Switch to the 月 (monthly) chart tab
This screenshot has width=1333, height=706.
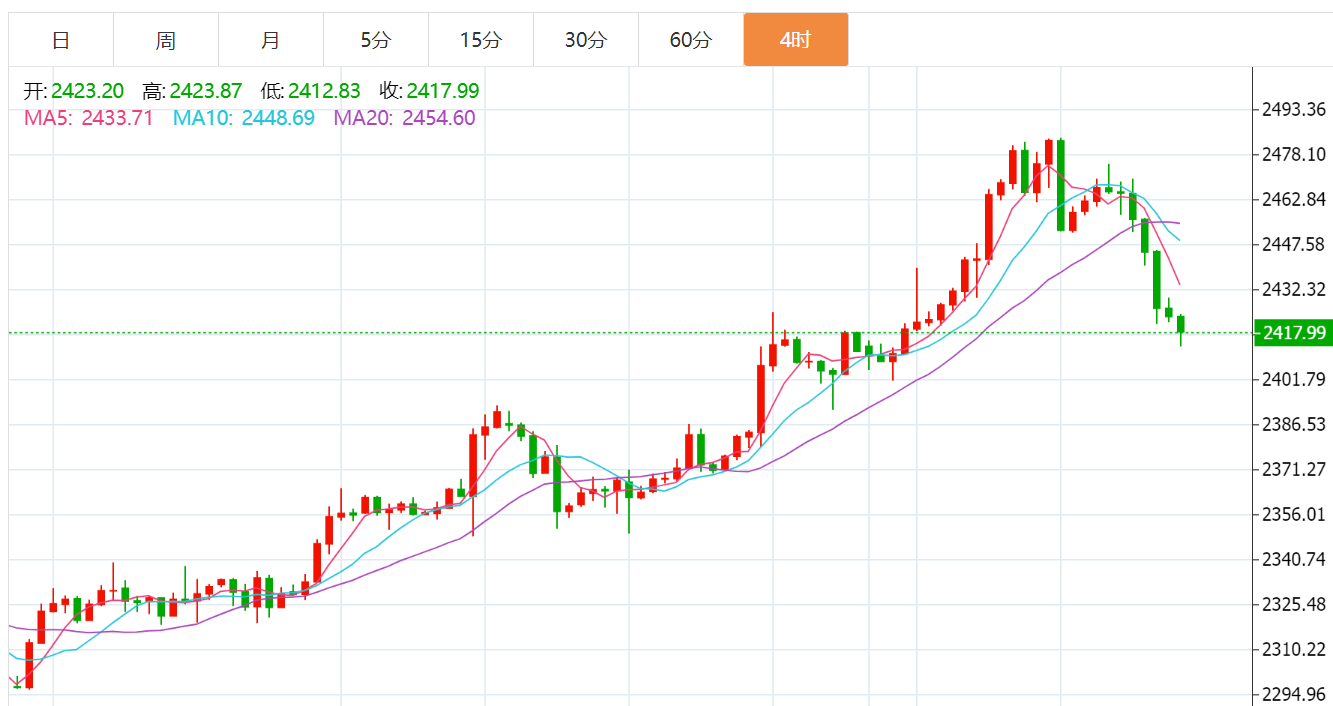271,40
